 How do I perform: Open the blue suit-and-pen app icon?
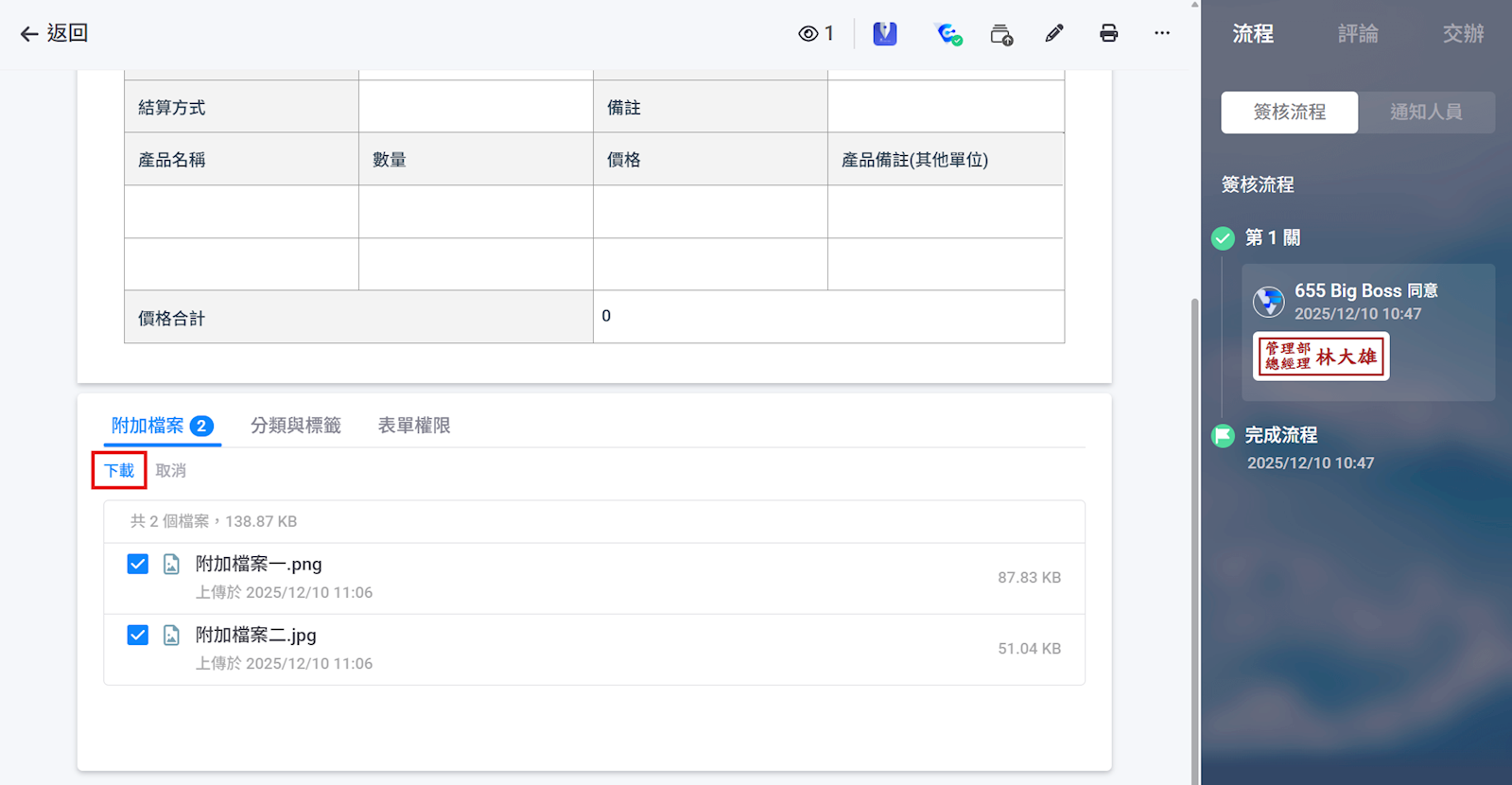point(884,34)
